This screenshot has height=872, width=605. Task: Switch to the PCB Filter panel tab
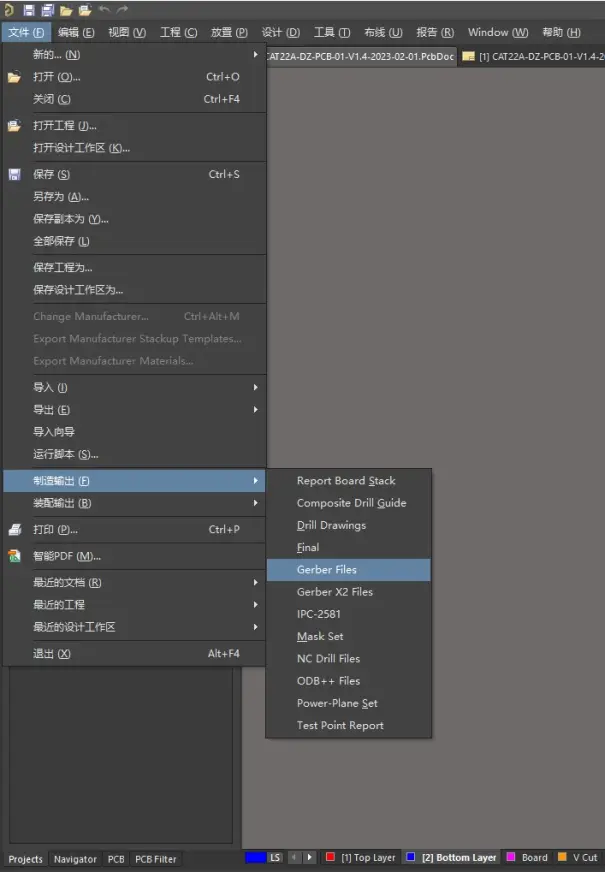coord(156,859)
